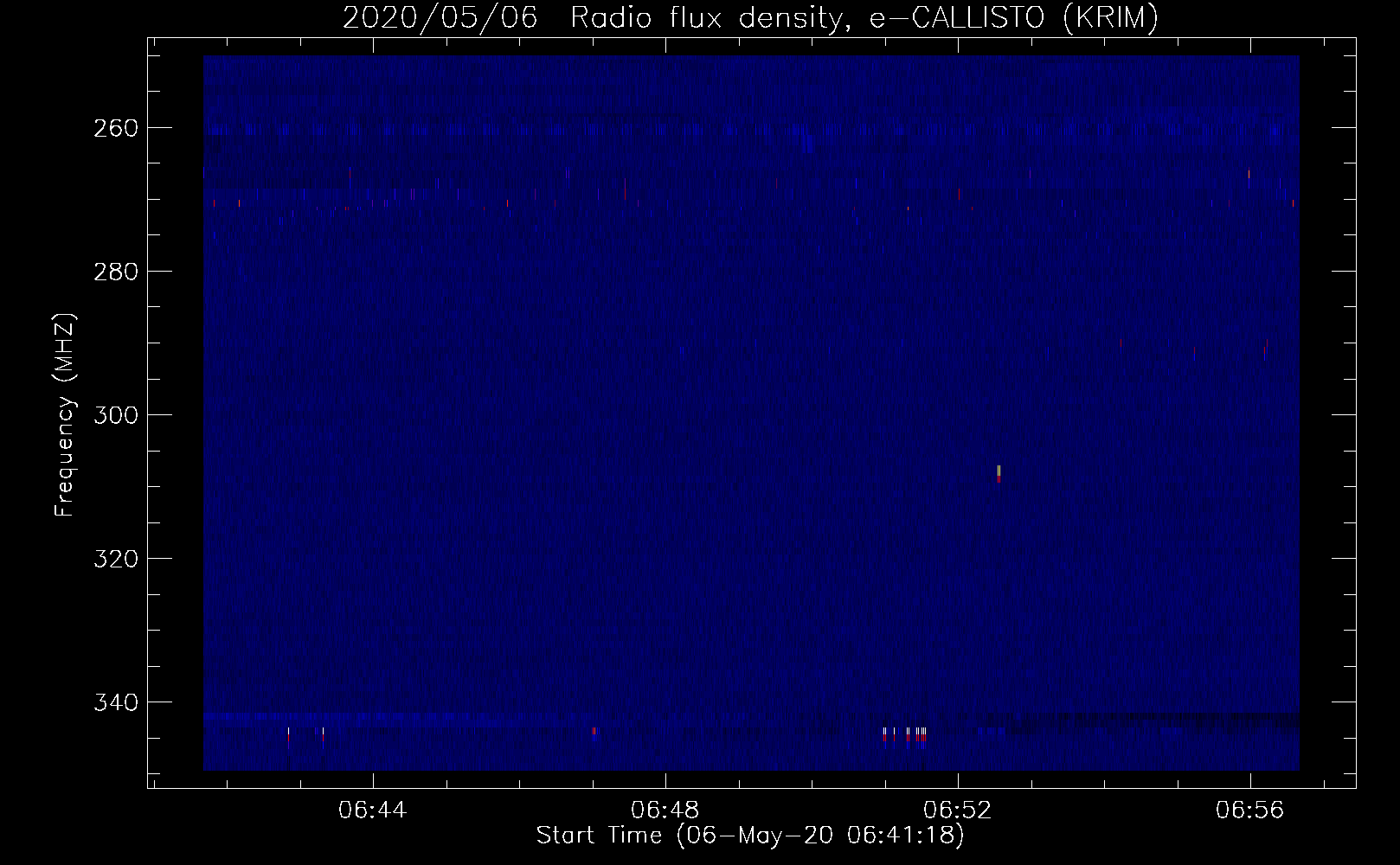Click the 06:52 time tick label
Viewport: 1400px width, 865px height.
click(958, 811)
